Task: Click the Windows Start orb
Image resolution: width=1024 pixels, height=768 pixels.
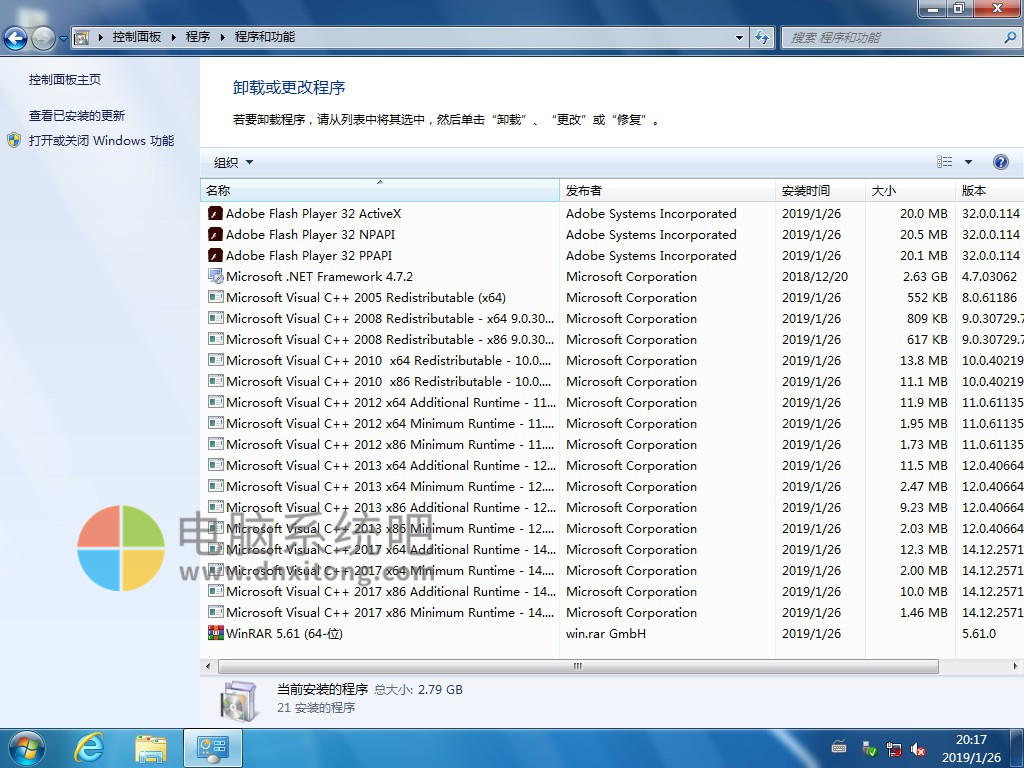Action: pos(25,747)
